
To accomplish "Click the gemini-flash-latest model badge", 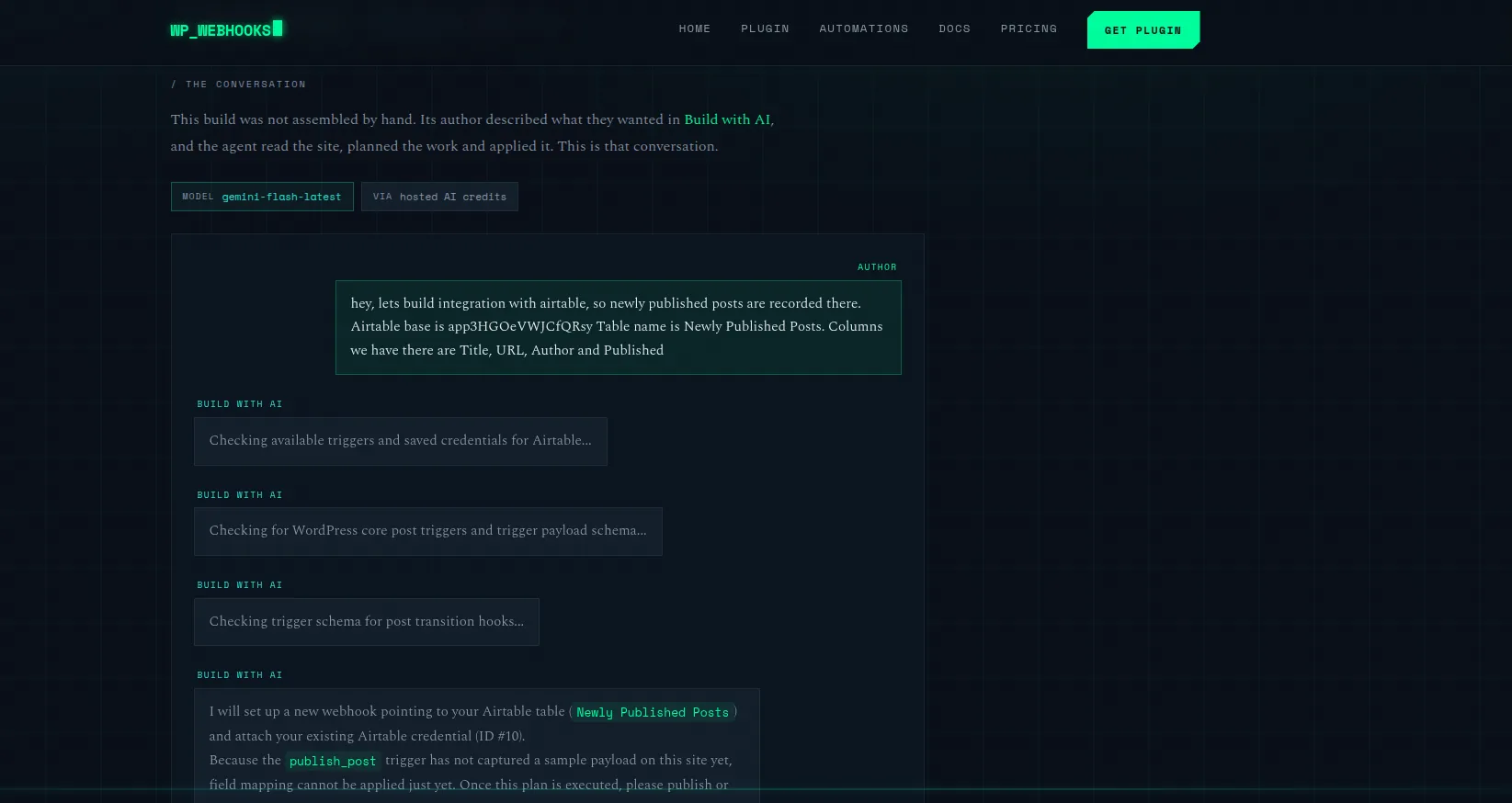I will pos(262,197).
